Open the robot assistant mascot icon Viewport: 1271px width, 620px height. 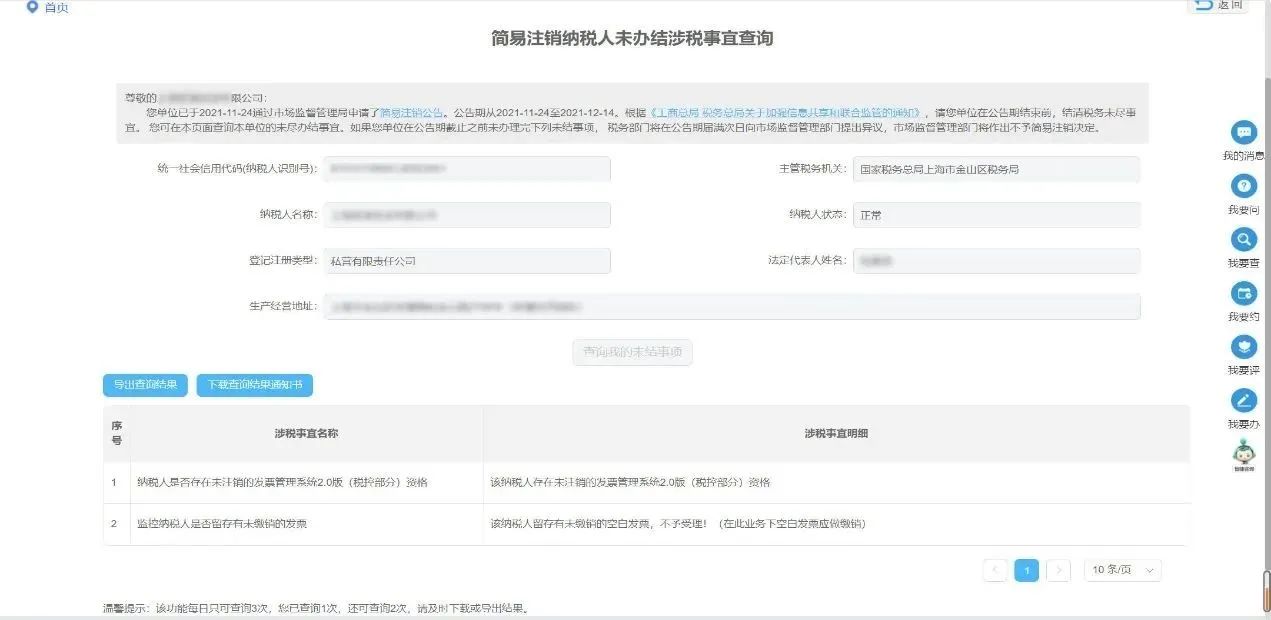(x=1244, y=453)
